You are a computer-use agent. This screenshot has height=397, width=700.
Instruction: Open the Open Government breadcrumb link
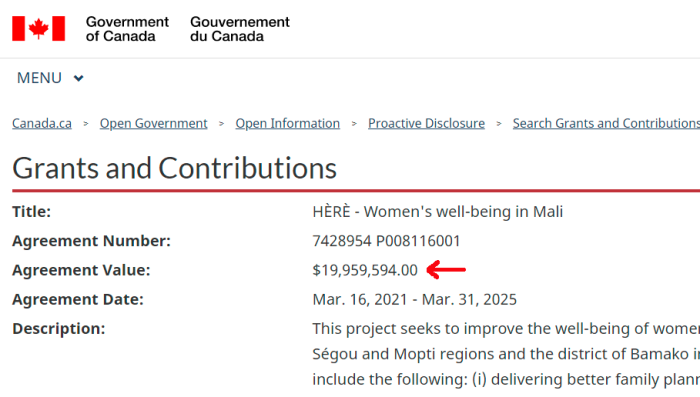pos(154,123)
